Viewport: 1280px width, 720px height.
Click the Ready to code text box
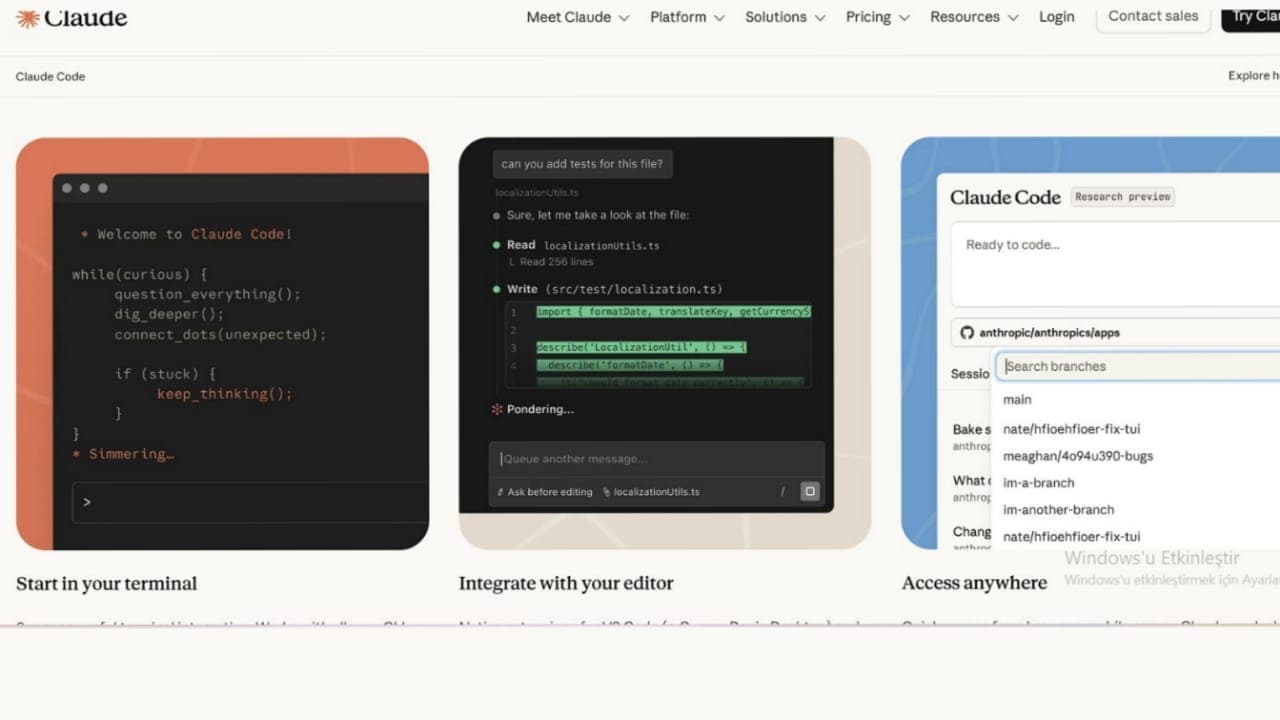click(x=1115, y=264)
